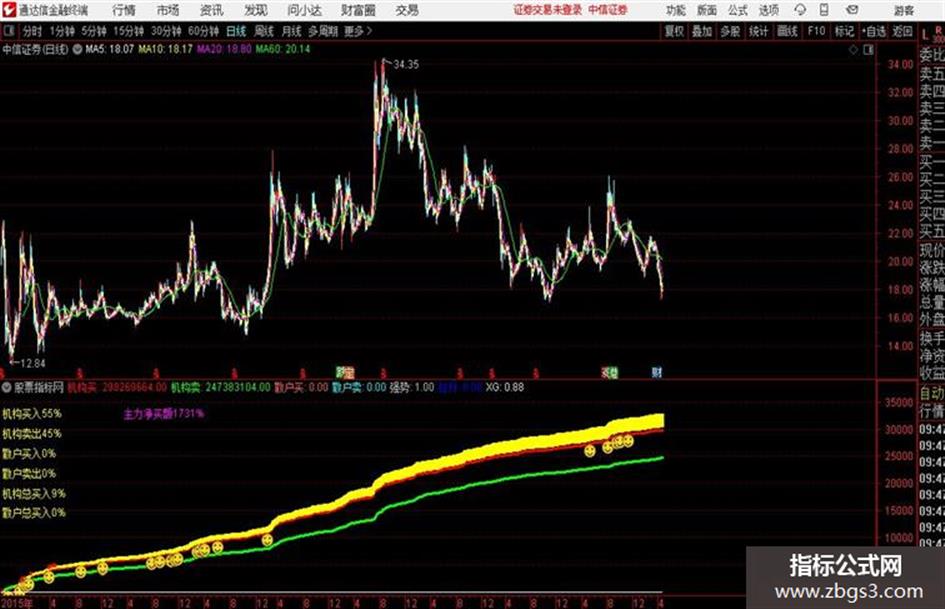Open the 版面 menu
Screen dimensions: 945x609
(x=706, y=10)
